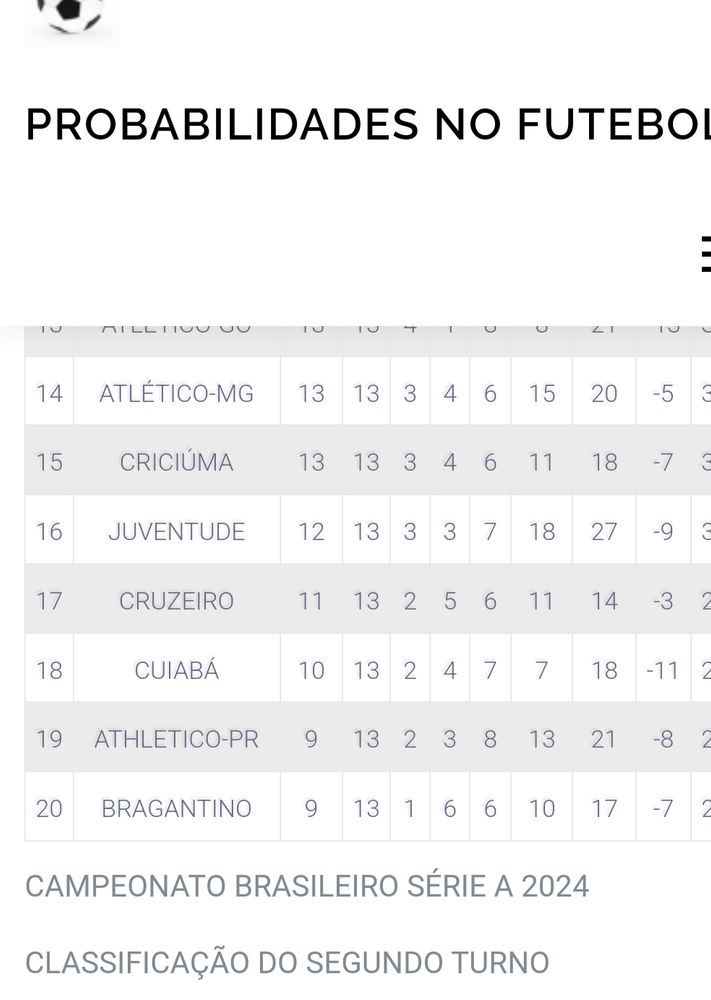The width and height of the screenshot is (711, 1000).
Task: Click position number 14 cell
Action: coord(49,394)
